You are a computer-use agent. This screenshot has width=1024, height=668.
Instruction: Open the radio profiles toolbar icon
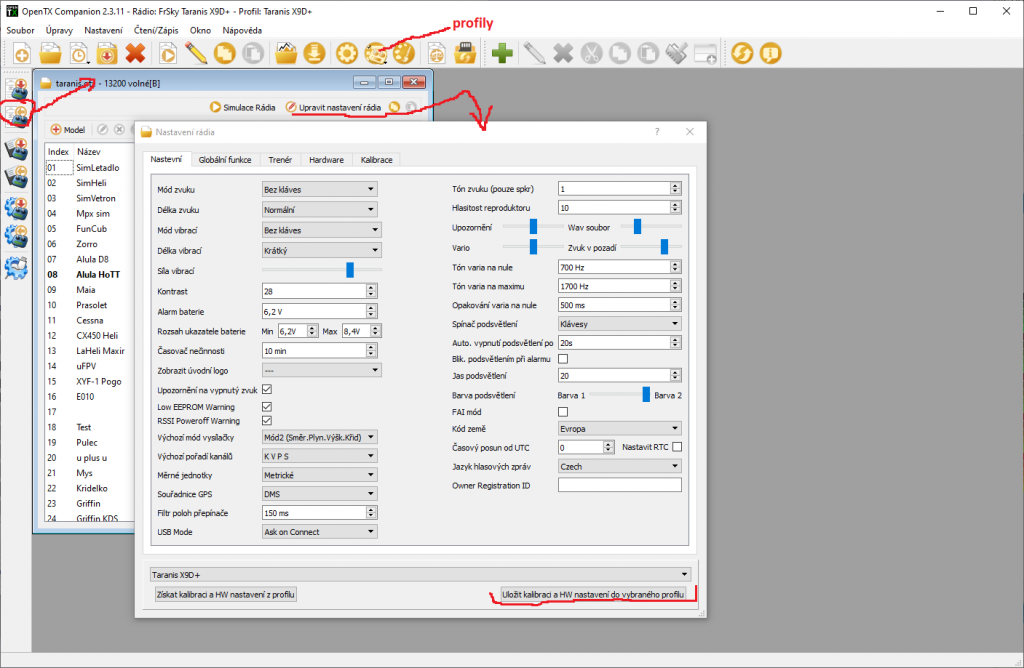tap(377, 53)
